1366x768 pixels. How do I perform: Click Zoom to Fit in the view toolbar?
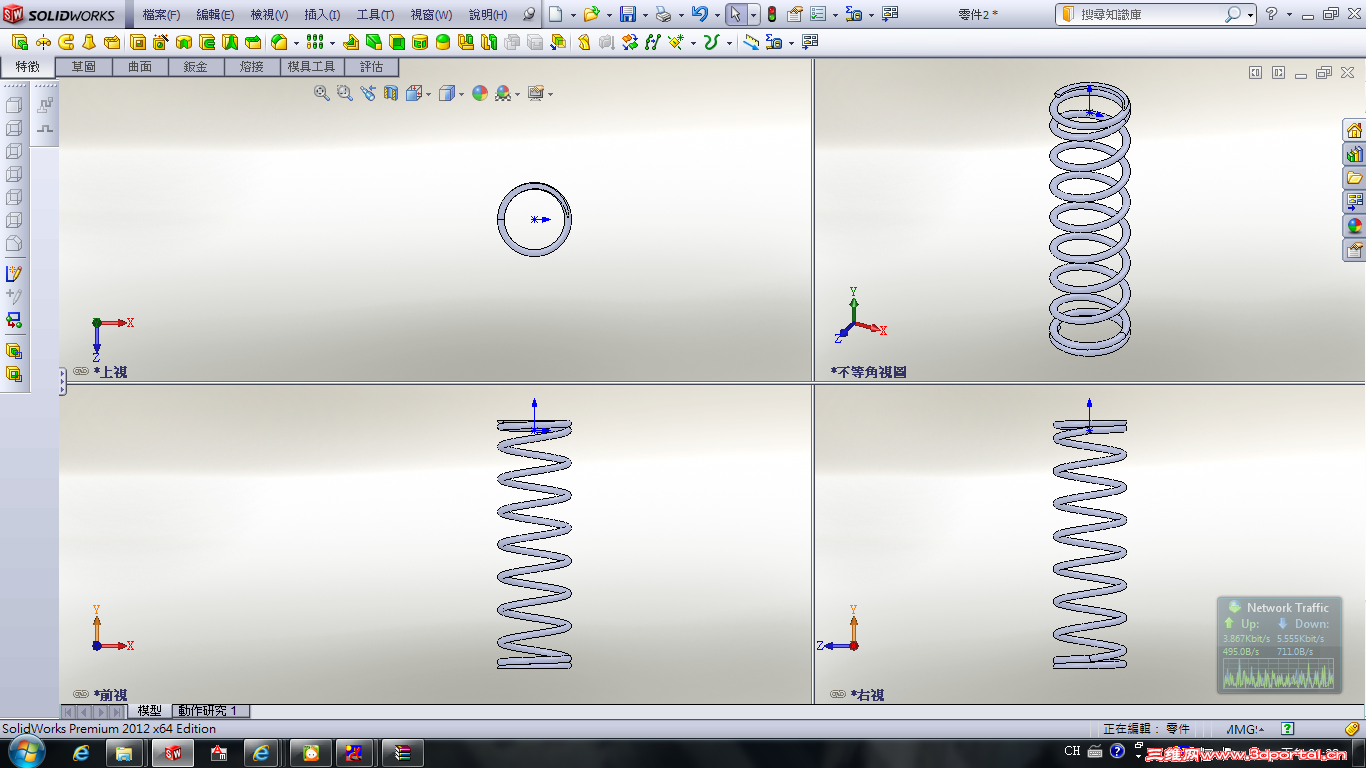point(322,93)
